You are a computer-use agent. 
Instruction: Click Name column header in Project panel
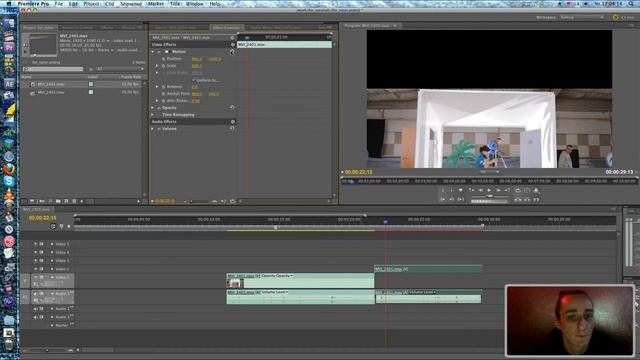pos(27,77)
